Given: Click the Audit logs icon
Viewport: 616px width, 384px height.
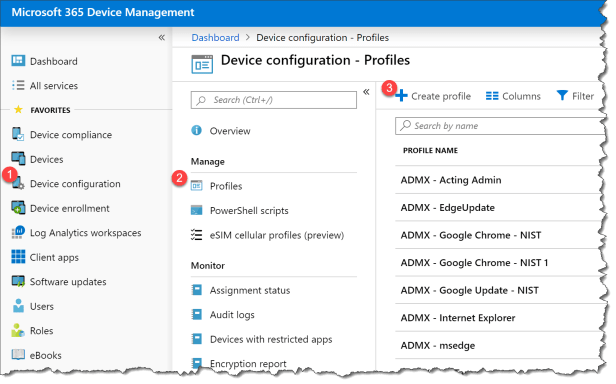Looking at the screenshot, I should (196, 314).
